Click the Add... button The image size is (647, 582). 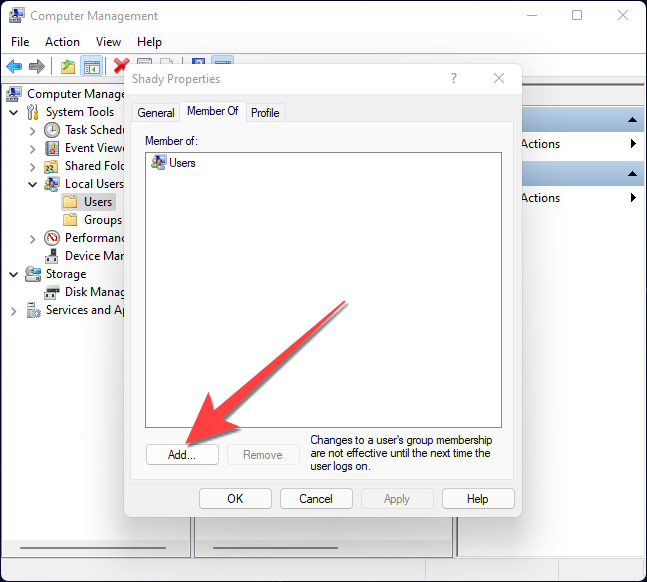point(182,454)
